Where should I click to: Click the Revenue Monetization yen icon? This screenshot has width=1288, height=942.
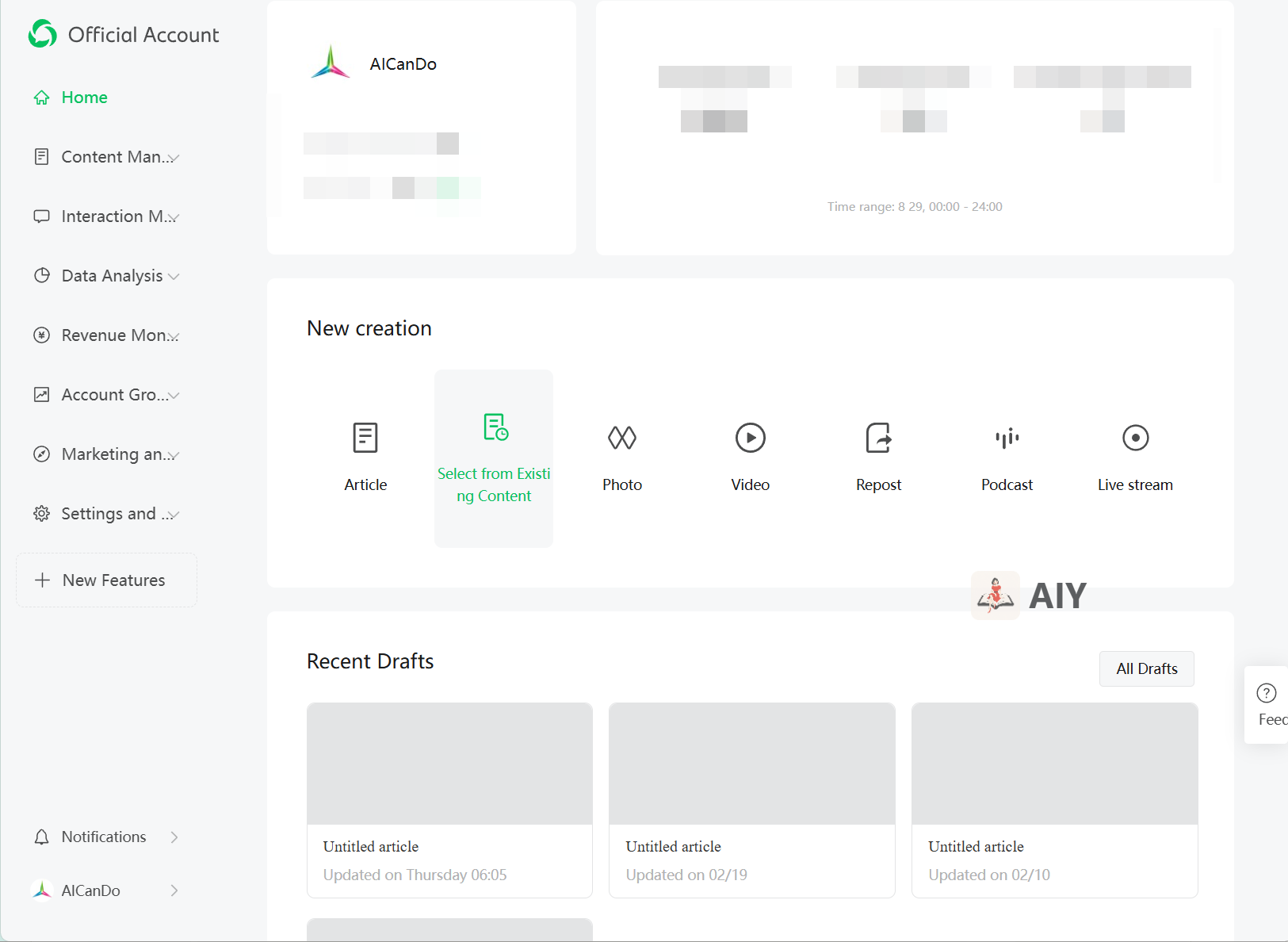coord(42,335)
